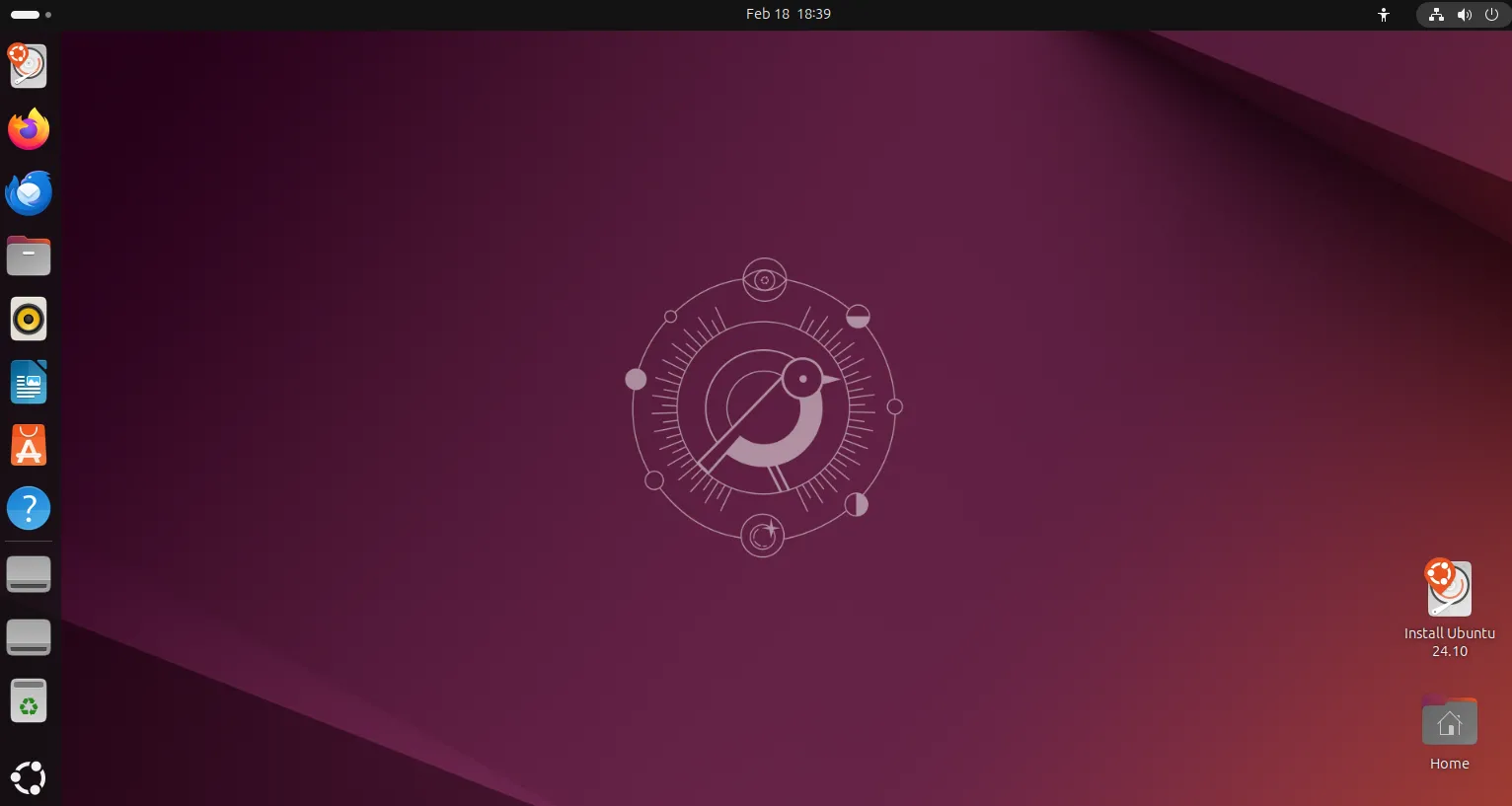
Task: Select the first mounted drive in dock
Action: [29, 573]
